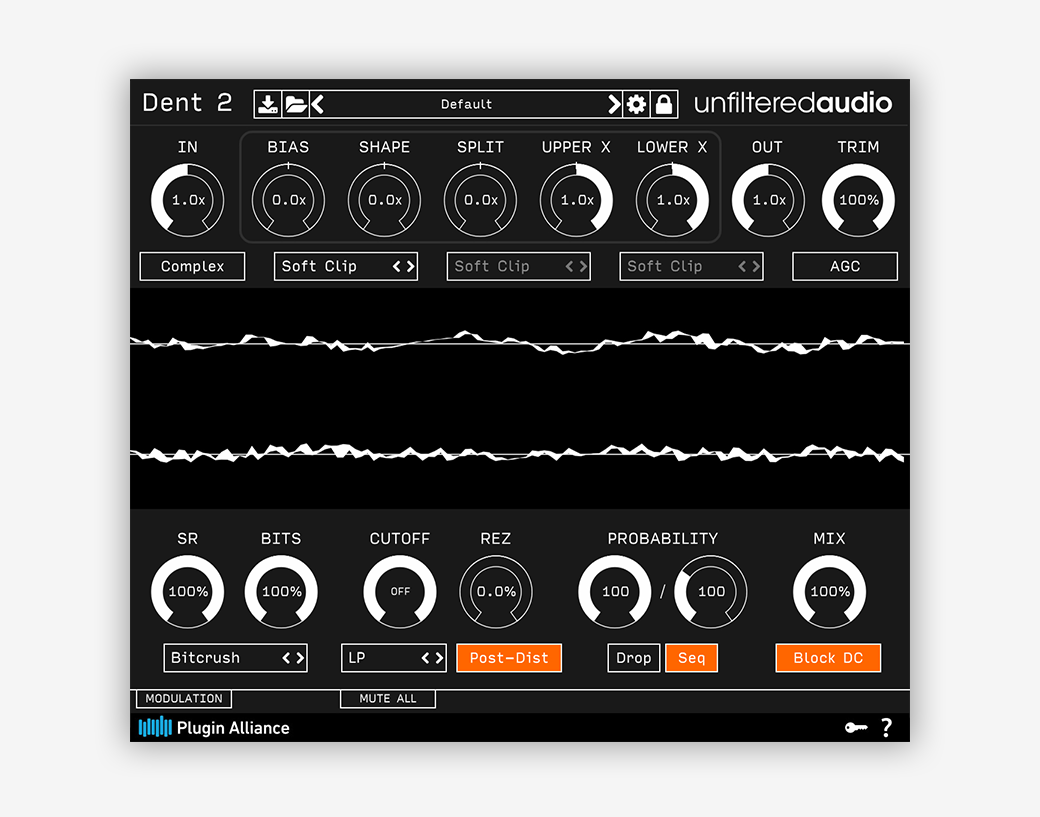Click previous arrow on LP selector

point(425,658)
